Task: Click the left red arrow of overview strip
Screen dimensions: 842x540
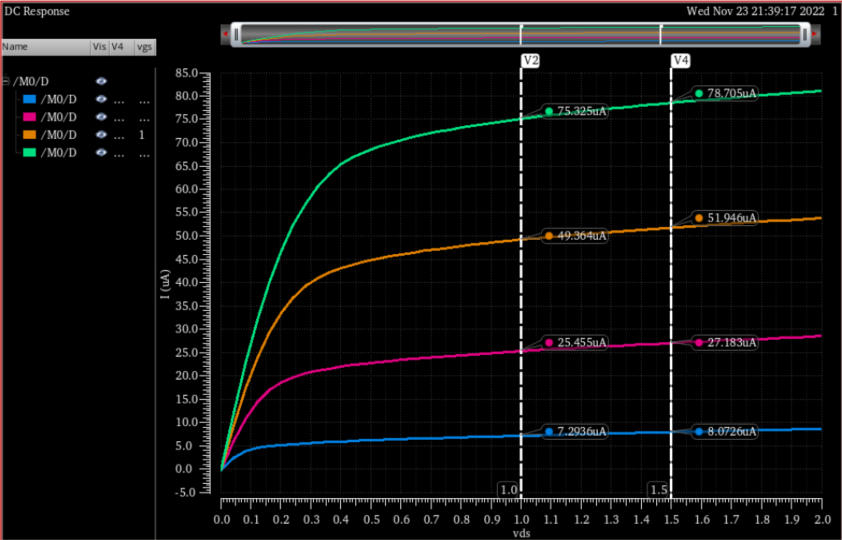Action: [x=226, y=35]
